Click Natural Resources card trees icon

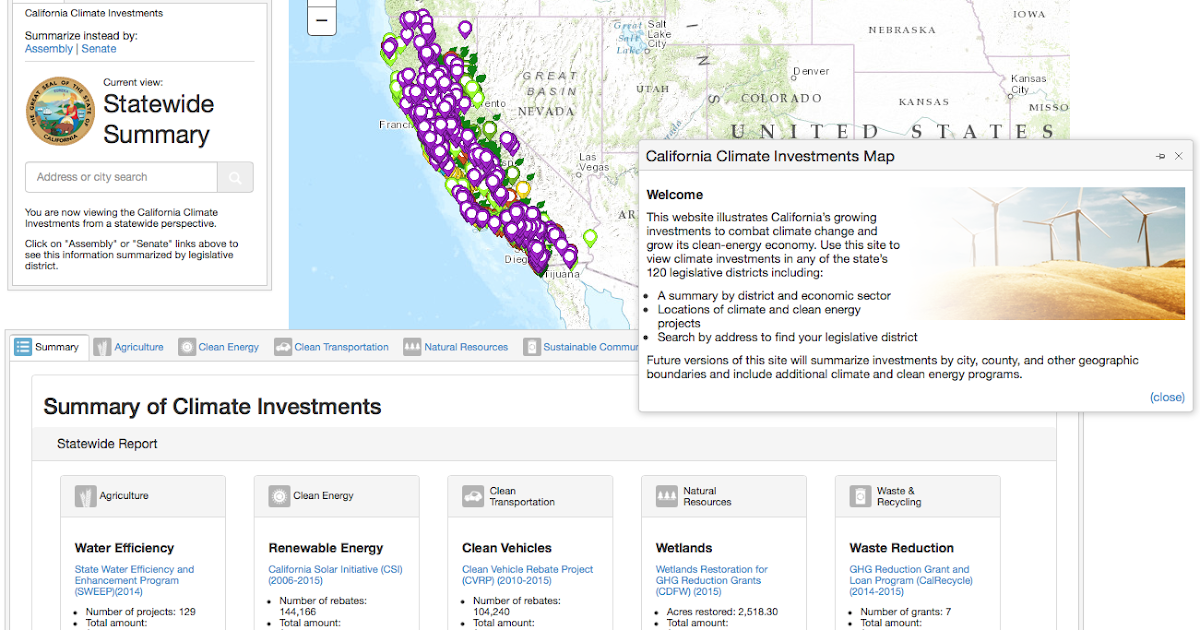(x=667, y=496)
